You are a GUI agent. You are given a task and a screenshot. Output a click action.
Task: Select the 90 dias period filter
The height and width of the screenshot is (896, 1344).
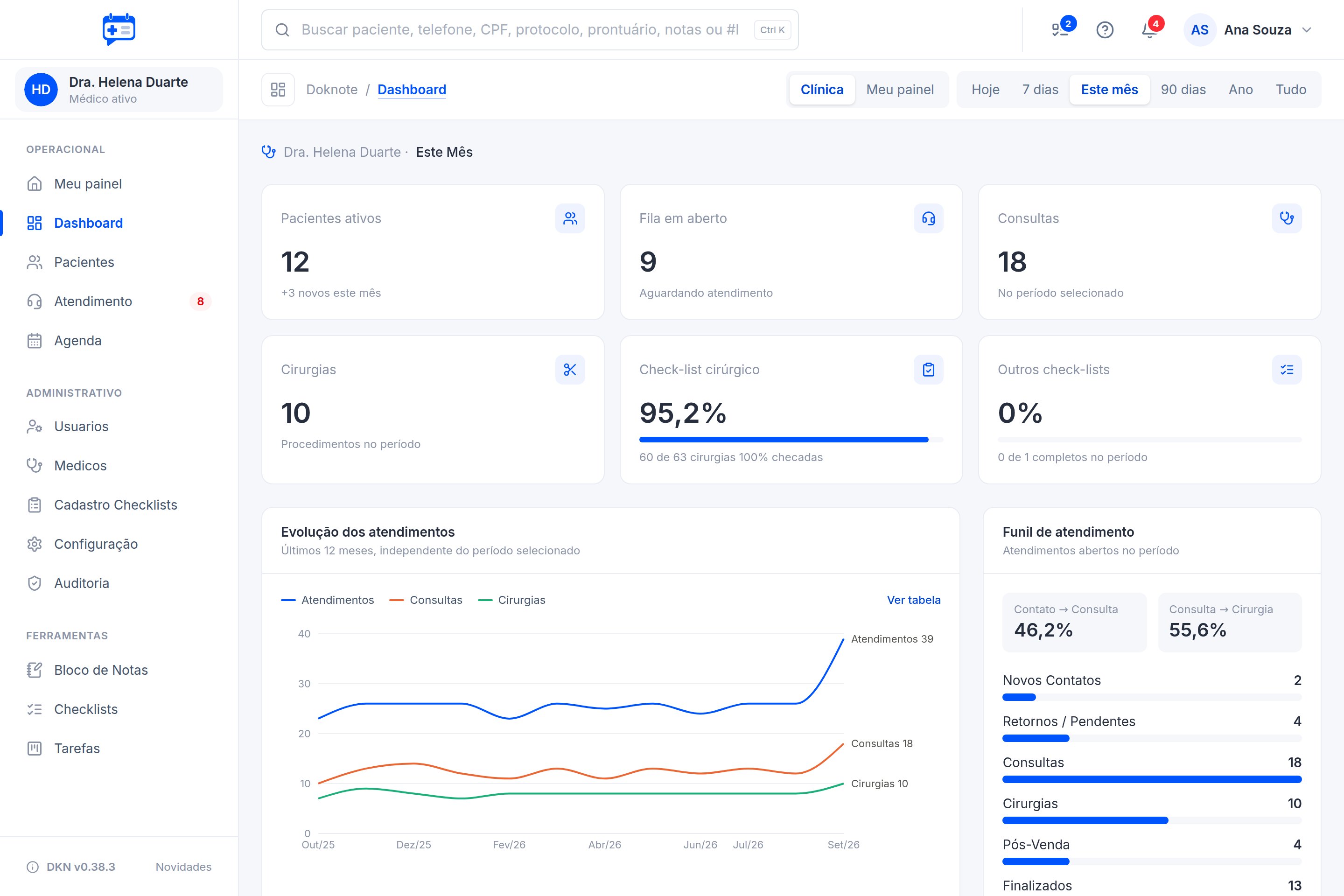1183,90
